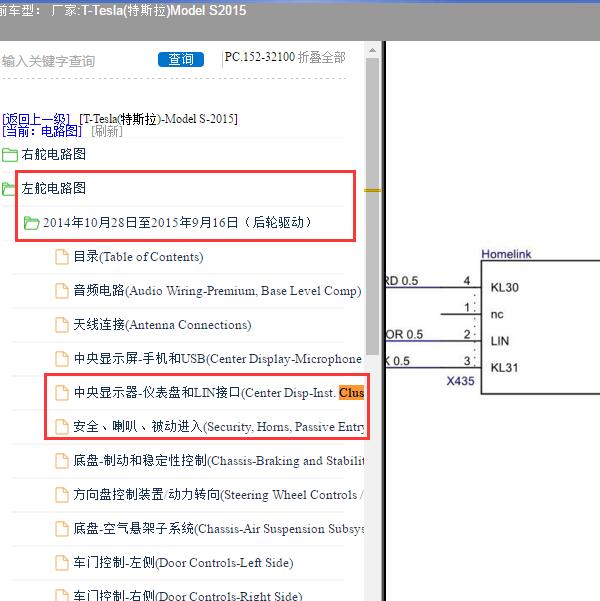Open 方向盘控制装置/动力转向 diagram entry
The image size is (600, 601).
pyautogui.click(x=219, y=494)
